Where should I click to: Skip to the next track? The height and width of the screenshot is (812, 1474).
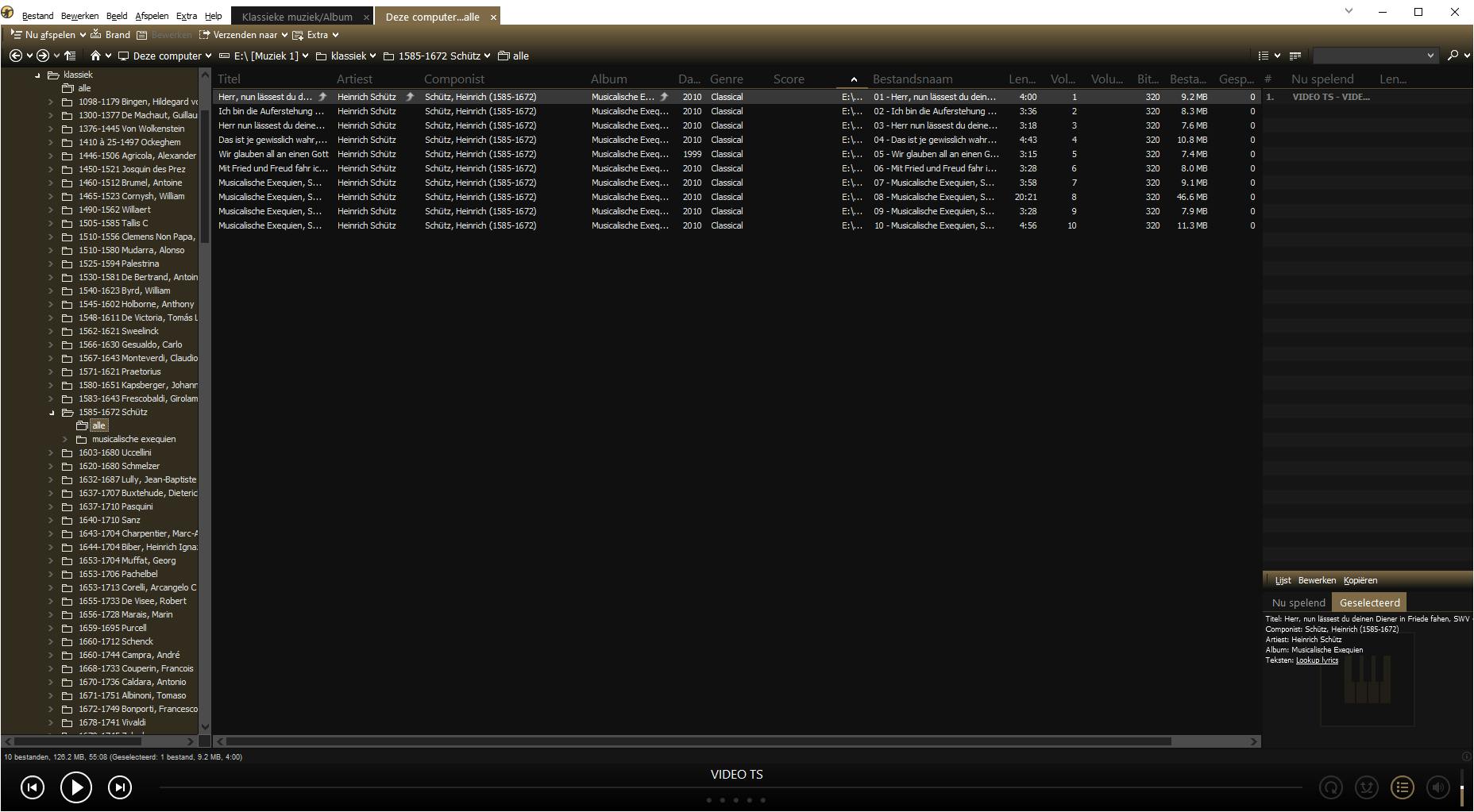(x=120, y=787)
